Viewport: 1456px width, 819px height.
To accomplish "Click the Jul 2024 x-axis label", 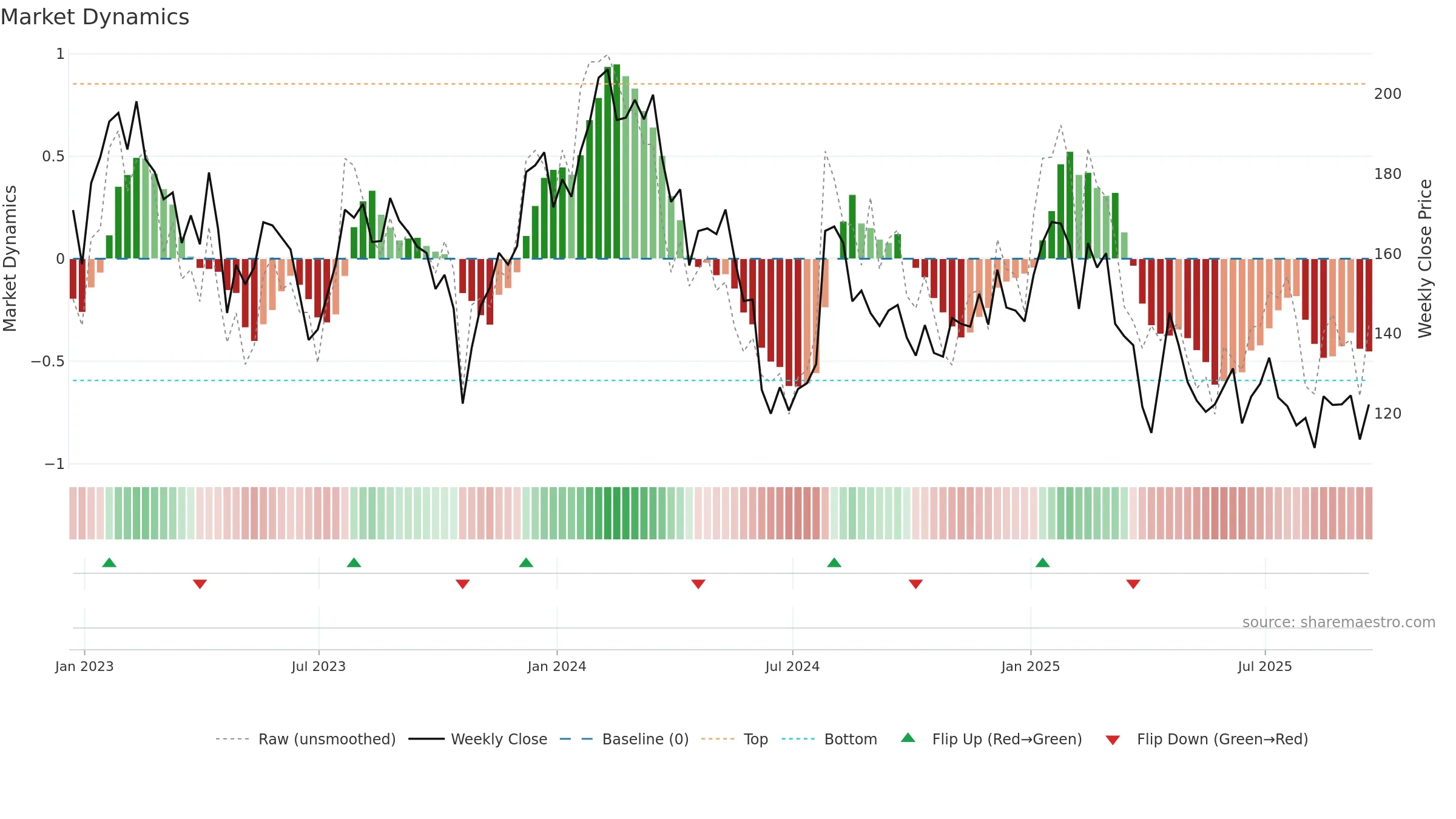I will (792, 666).
